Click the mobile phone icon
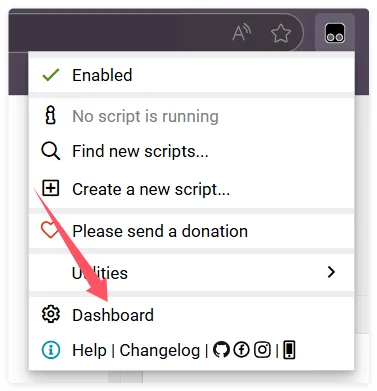This screenshot has width=377, height=391. [x=289, y=350]
